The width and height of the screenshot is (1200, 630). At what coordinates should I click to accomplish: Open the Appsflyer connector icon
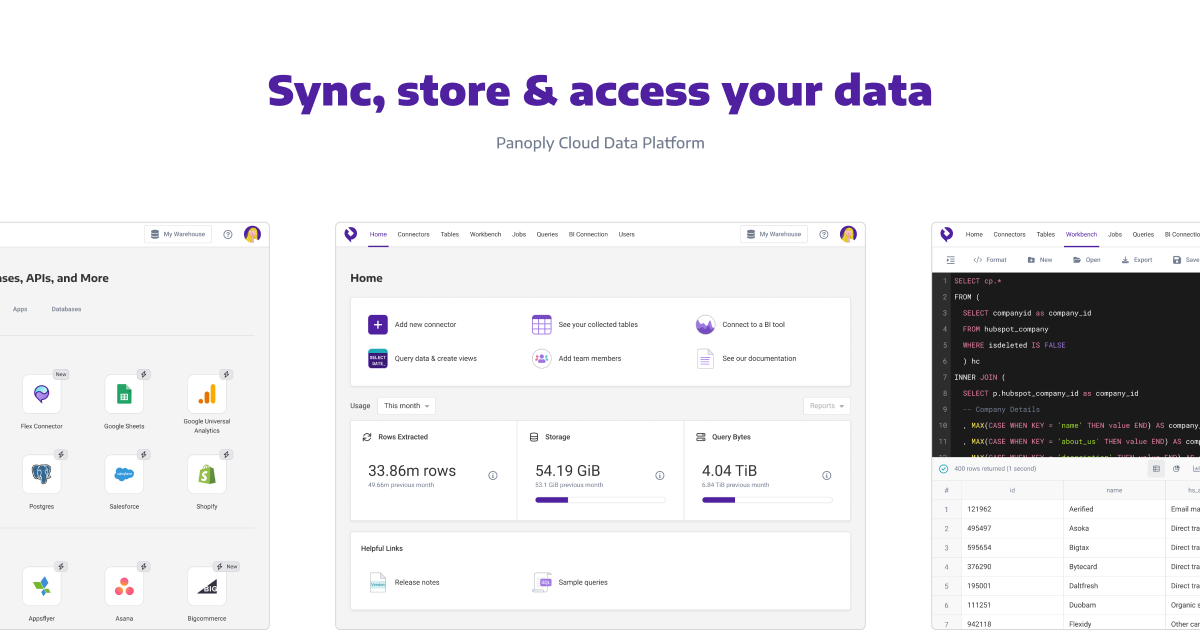[x=42, y=586]
